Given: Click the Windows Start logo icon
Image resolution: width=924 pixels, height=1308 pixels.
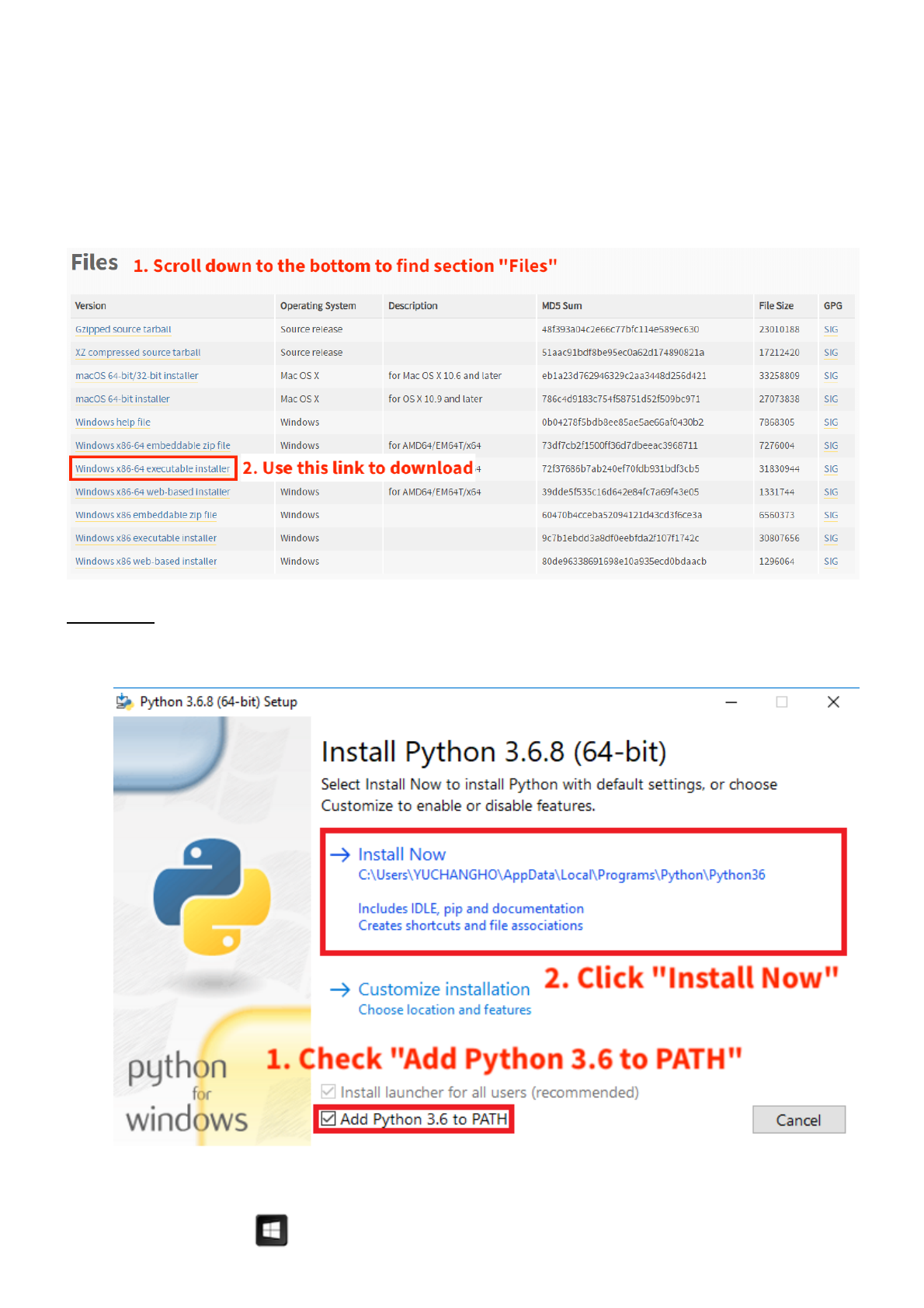Looking at the screenshot, I should tap(272, 1230).
